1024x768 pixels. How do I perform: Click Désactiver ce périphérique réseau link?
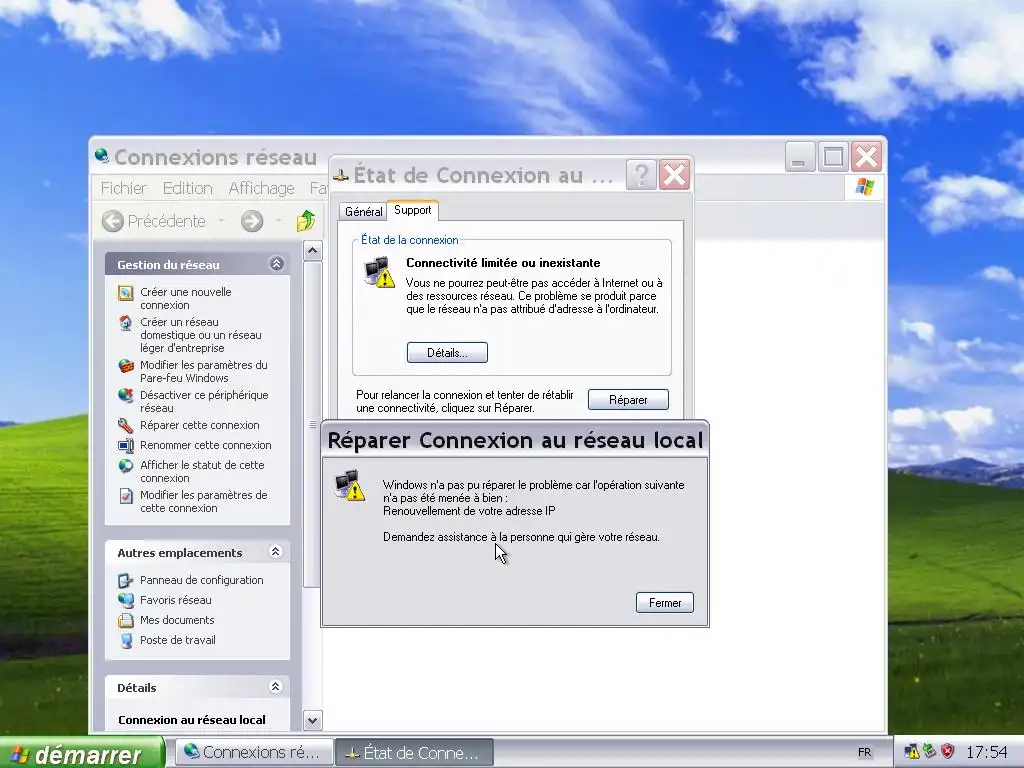[x=204, y=402]
